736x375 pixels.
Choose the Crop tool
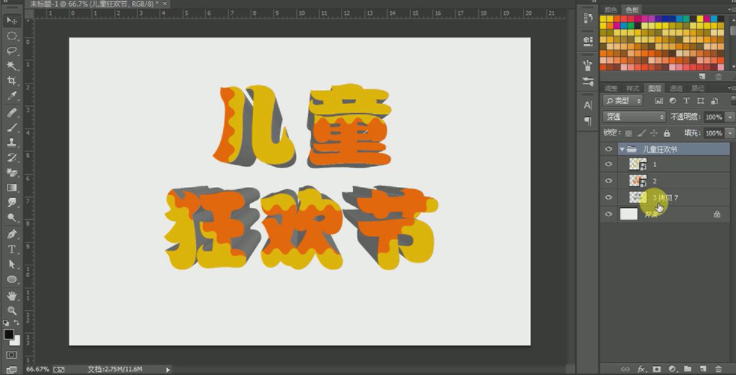(12, 81)
